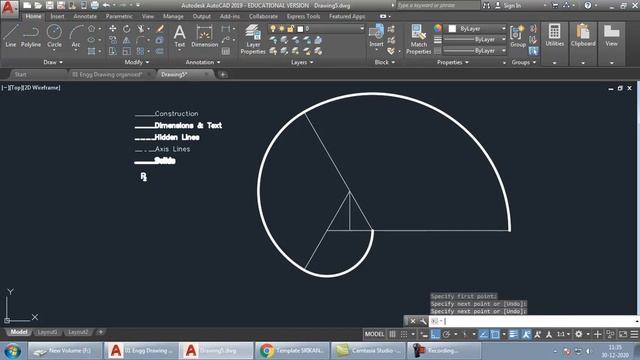
Task: Toggle the drawing grid display in status bar
Action: 392,334
